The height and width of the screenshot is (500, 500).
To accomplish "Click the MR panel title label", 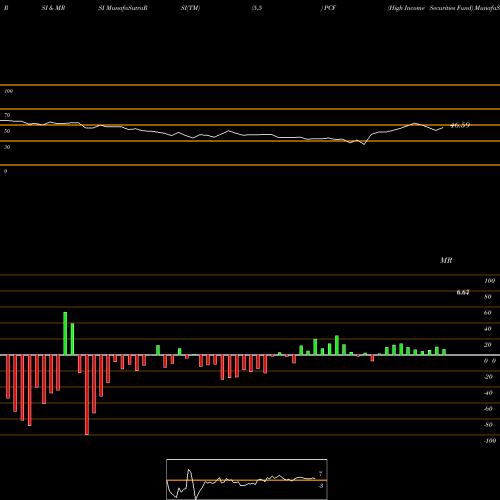I will click(446, 260).
